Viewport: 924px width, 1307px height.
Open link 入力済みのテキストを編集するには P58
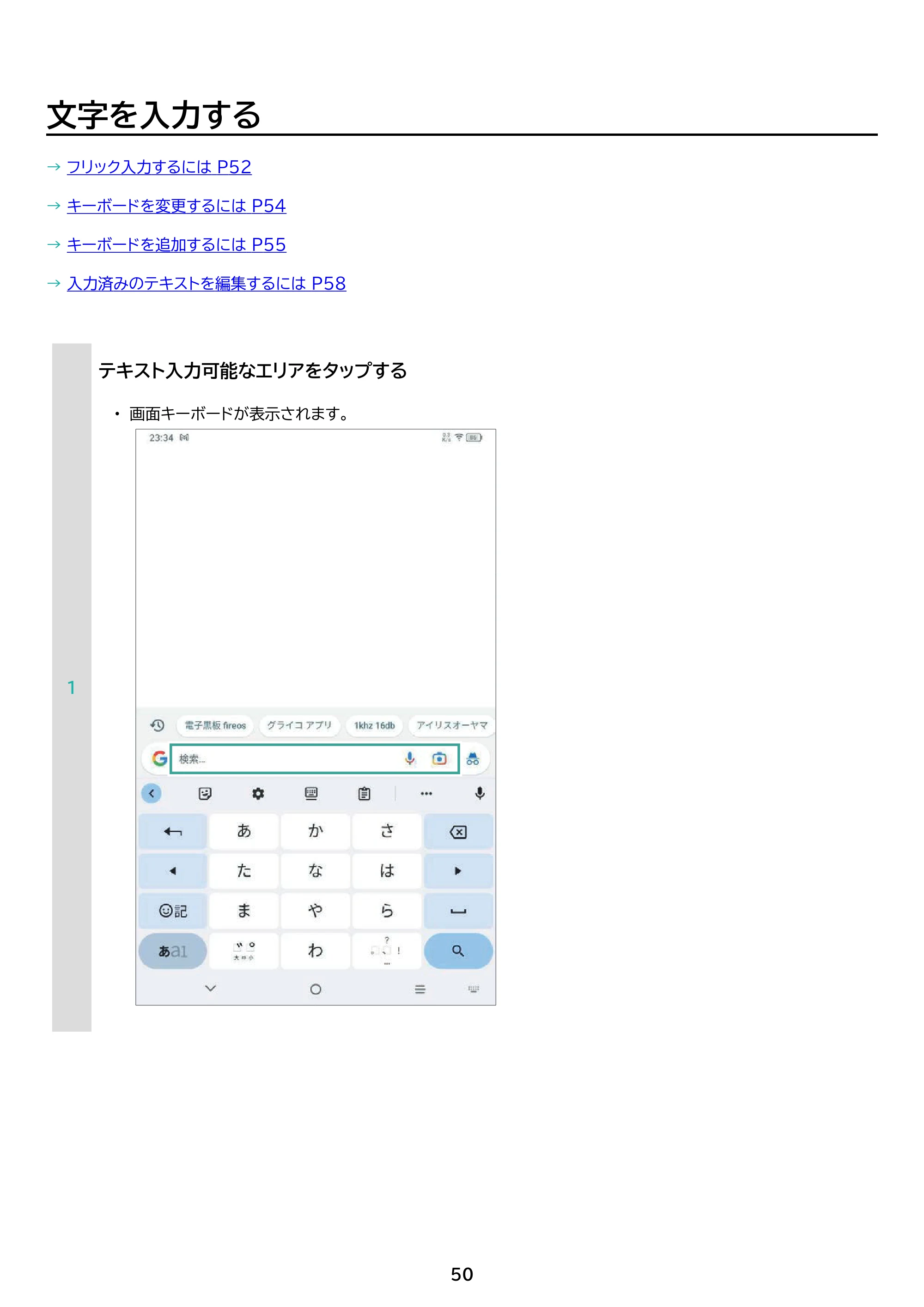206,283
